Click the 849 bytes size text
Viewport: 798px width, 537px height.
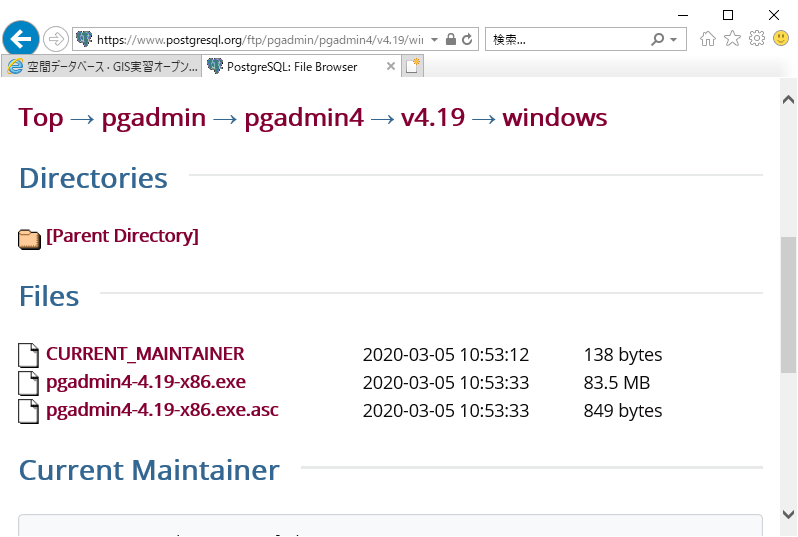coord(623,411)
